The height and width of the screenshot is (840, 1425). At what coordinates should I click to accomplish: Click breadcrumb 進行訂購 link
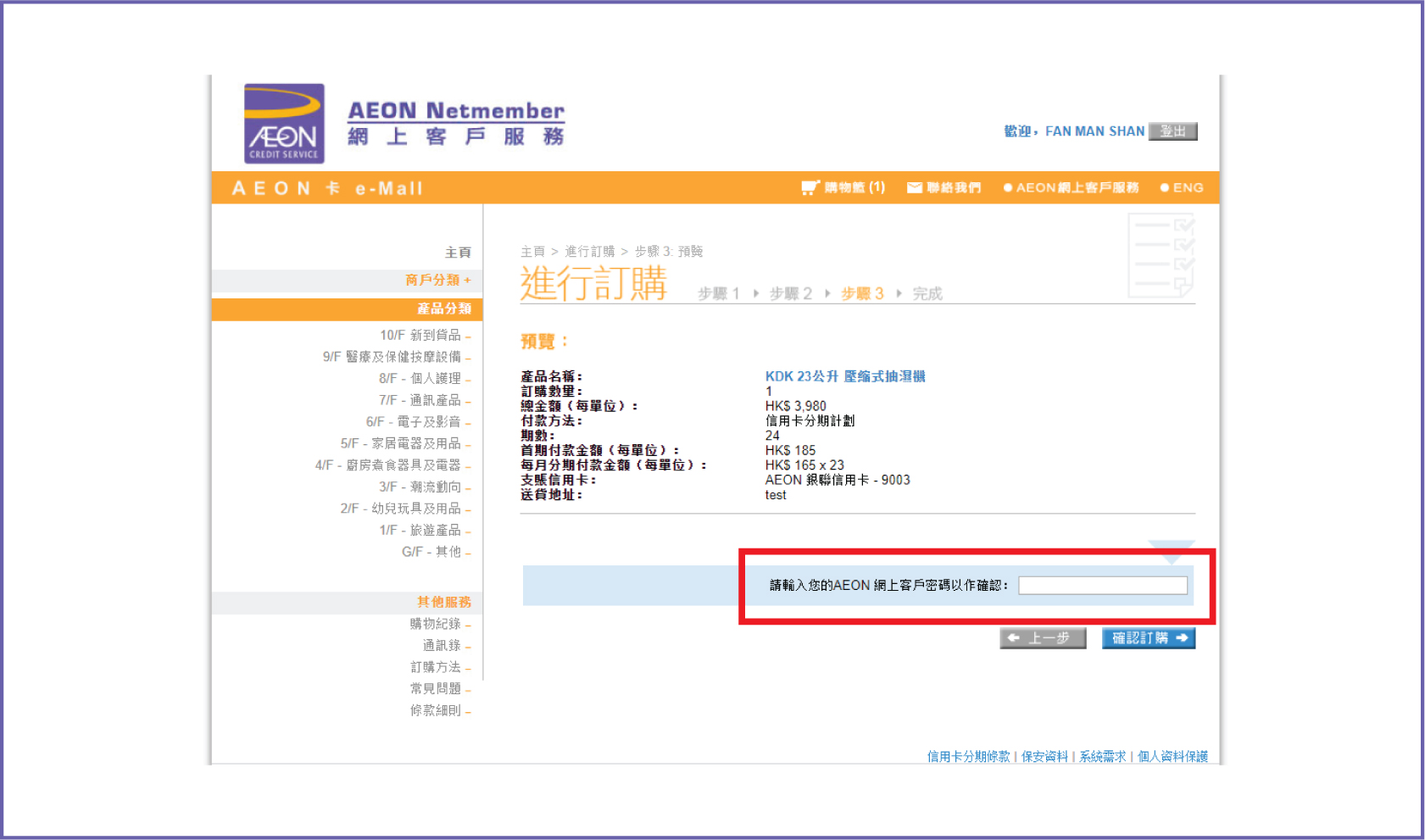pyautogui.click(x=590, y=252)
